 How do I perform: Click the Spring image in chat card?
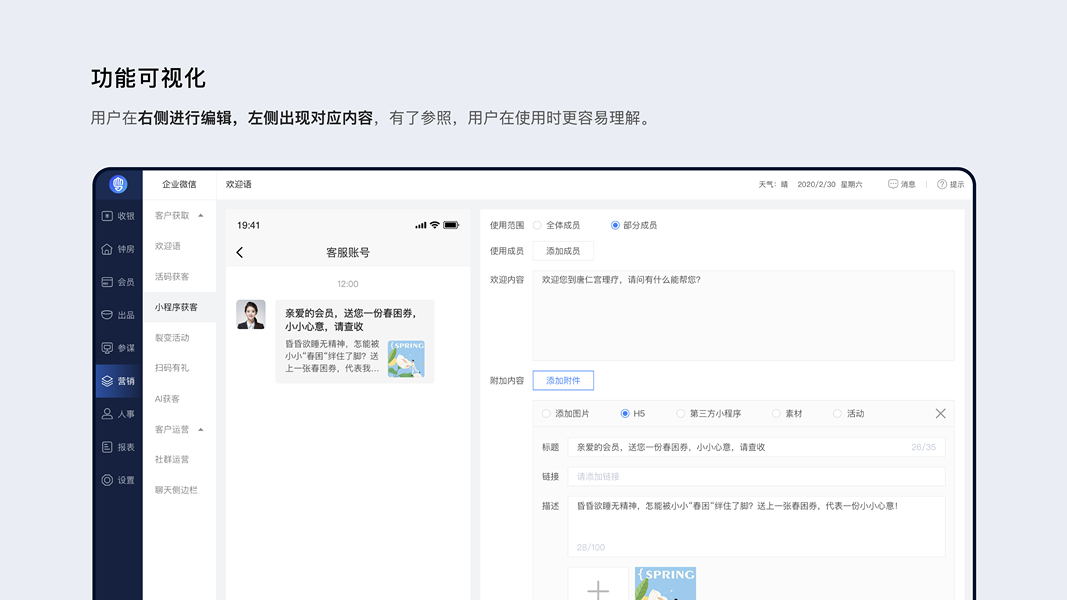(x=406, y=359)
